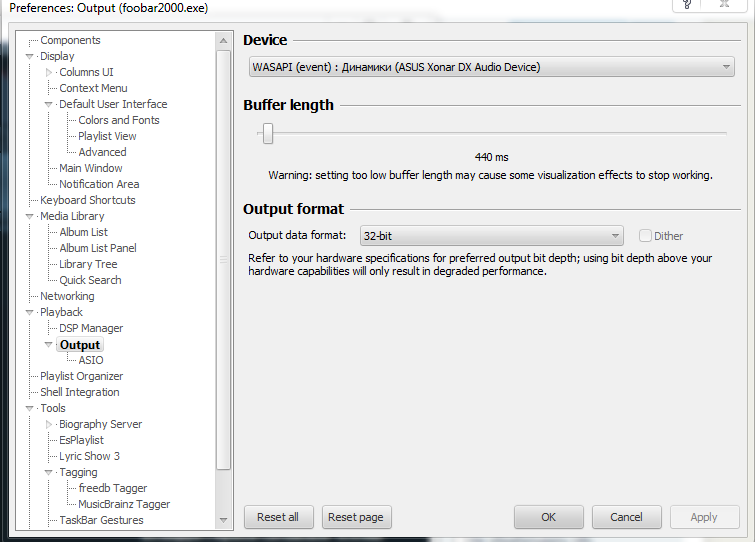Screen dimensions: 755x542
Task: Select the Output tree item
Action: click(x=80, y=345)
